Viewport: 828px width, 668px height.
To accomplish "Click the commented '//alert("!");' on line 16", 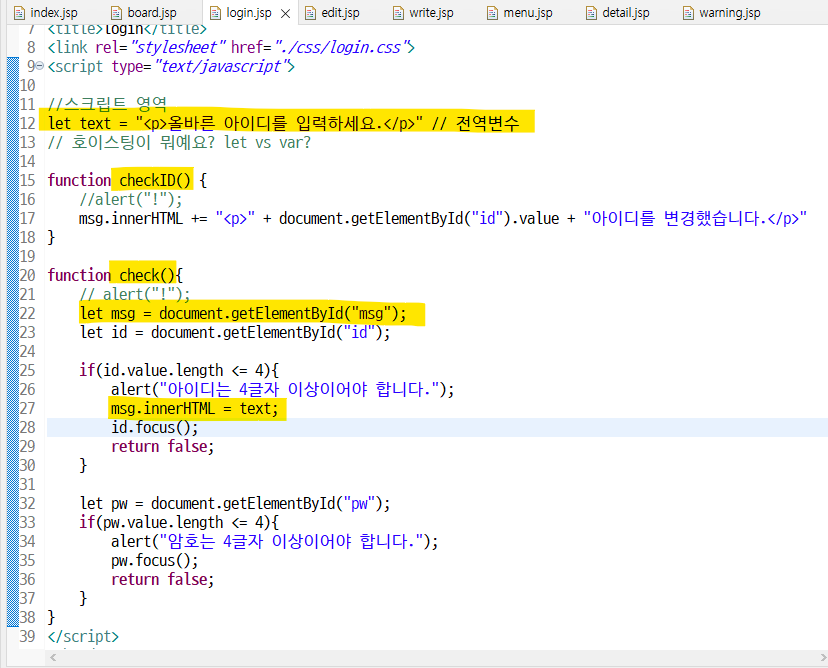I will click(131, 200).
